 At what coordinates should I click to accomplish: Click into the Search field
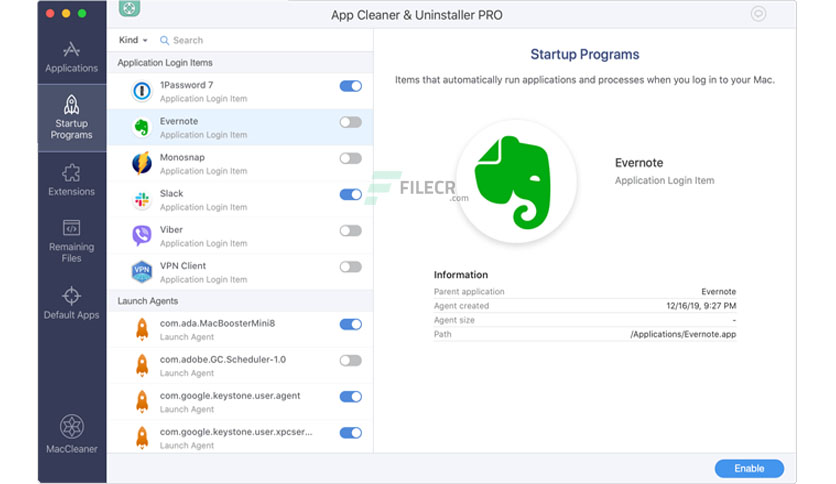coord(261,41)
